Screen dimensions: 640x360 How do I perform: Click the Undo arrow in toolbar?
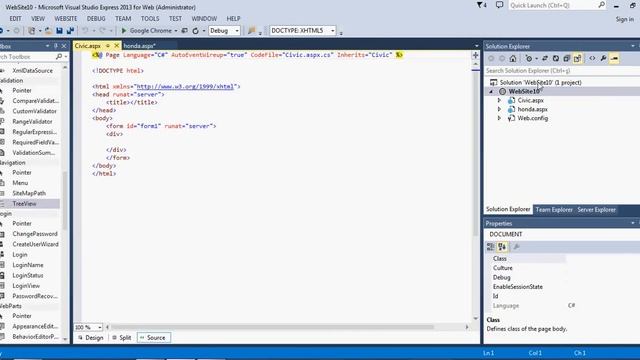pyautogui.click(x=85, y=31)
